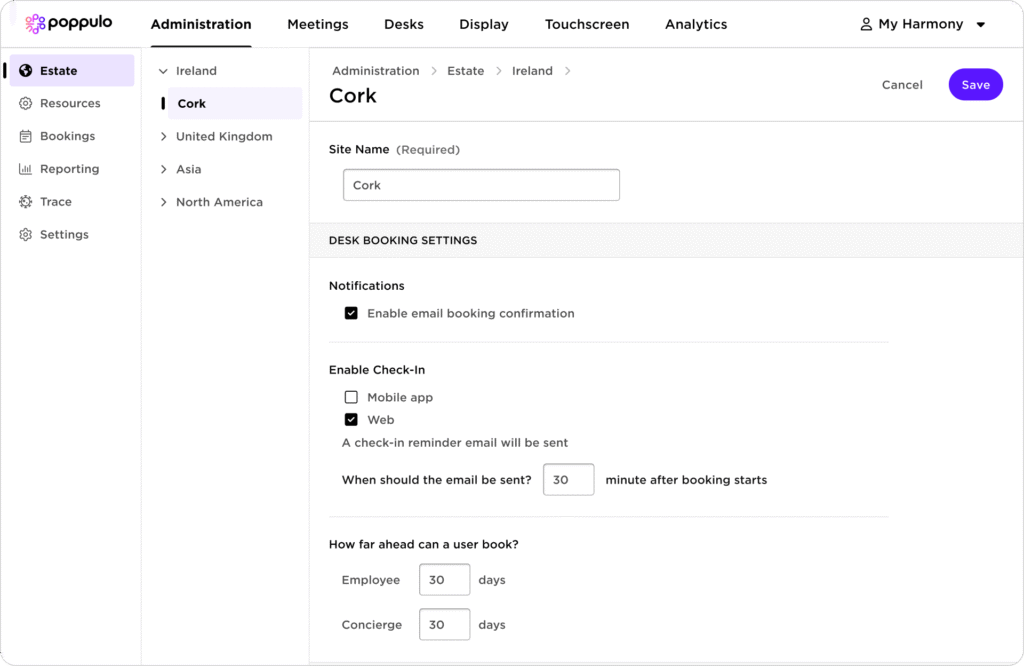Open the My Harmony dropdown arrow
Screen dimensions: 1024x666
click(981, 25)
